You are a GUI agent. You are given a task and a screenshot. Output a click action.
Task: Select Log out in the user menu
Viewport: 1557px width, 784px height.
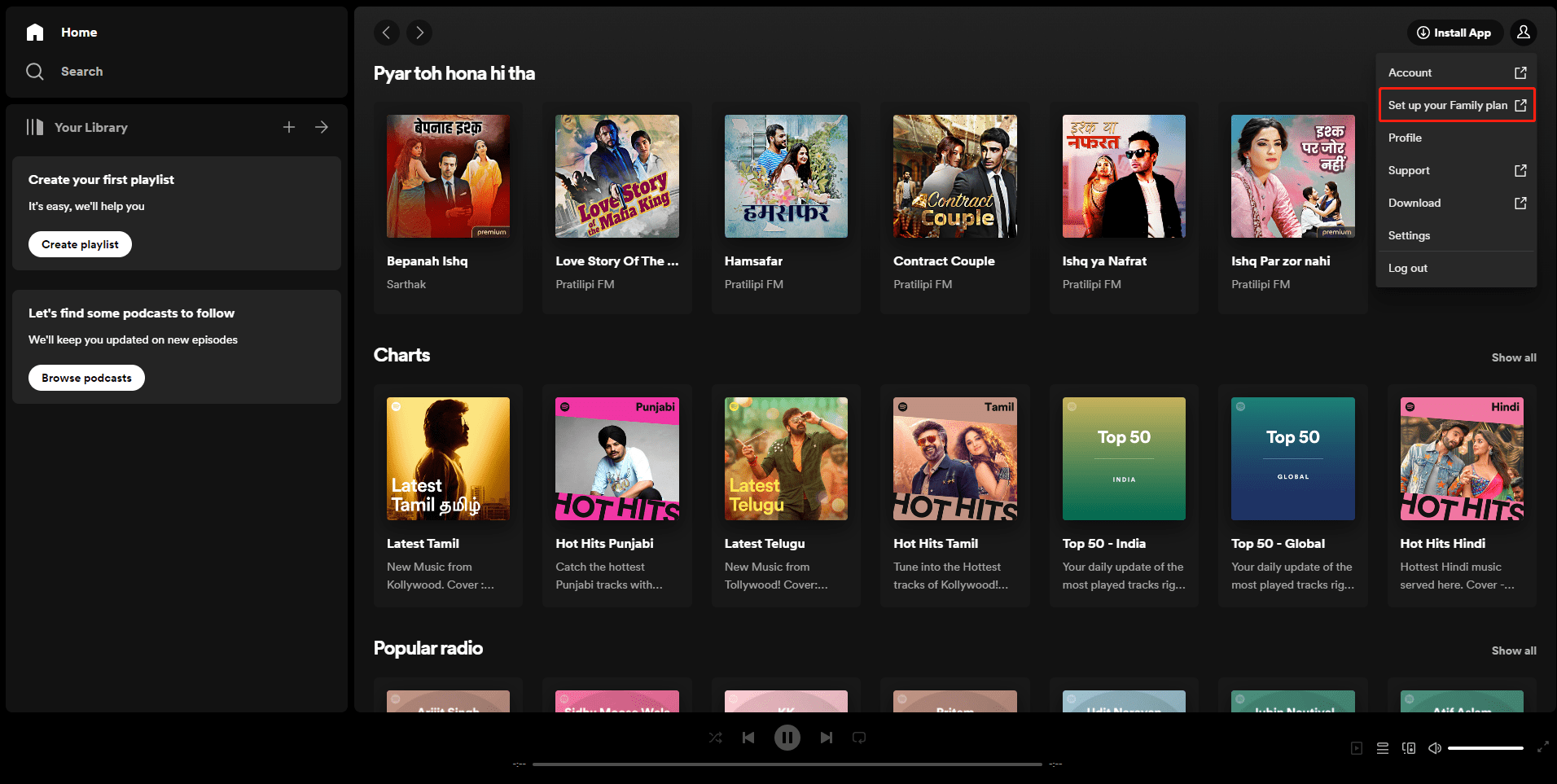[1457, 268]
